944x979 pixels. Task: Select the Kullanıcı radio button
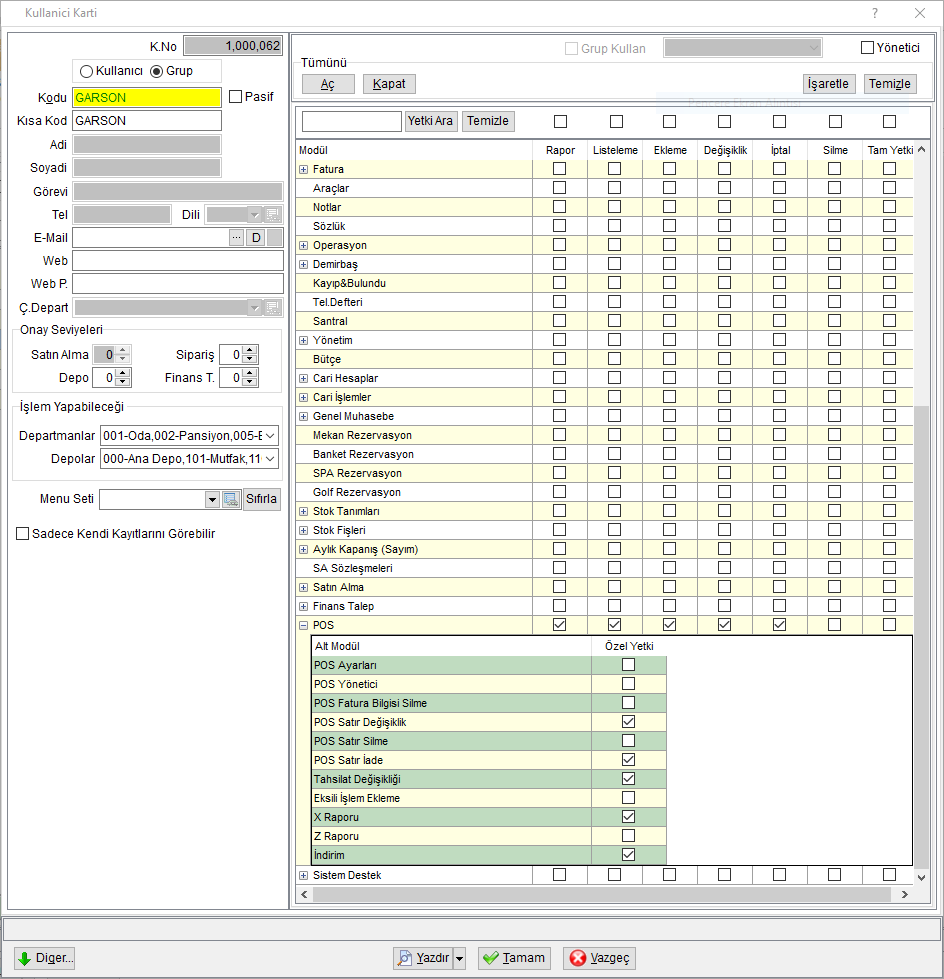pos(87,71)
